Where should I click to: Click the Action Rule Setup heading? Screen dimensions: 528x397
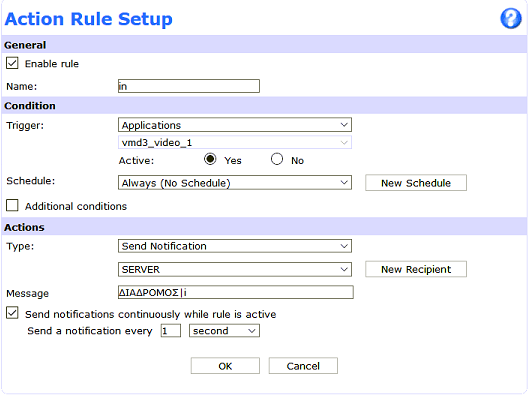point(89,19)
